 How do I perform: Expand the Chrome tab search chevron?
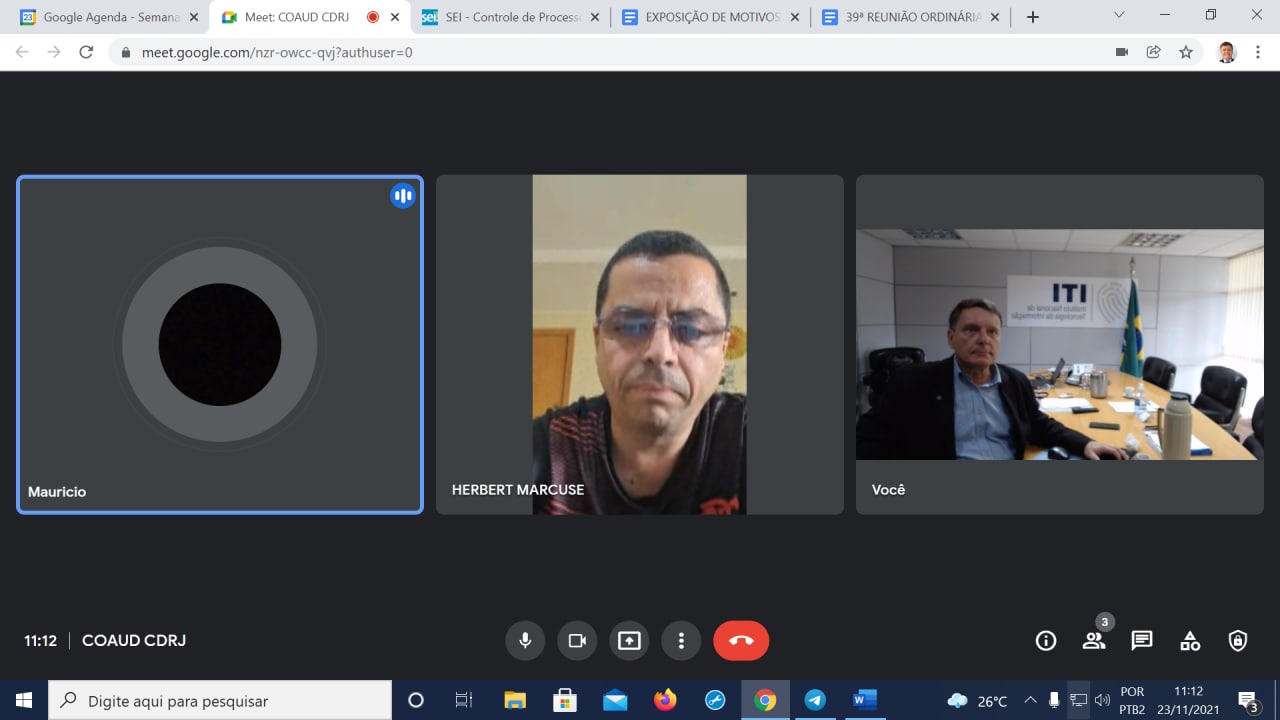pos(1119,15)
